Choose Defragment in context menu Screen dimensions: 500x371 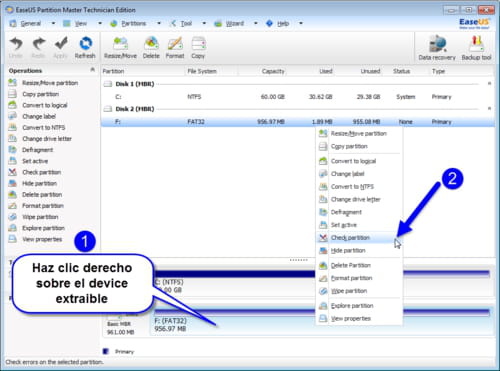pos(359,212)
